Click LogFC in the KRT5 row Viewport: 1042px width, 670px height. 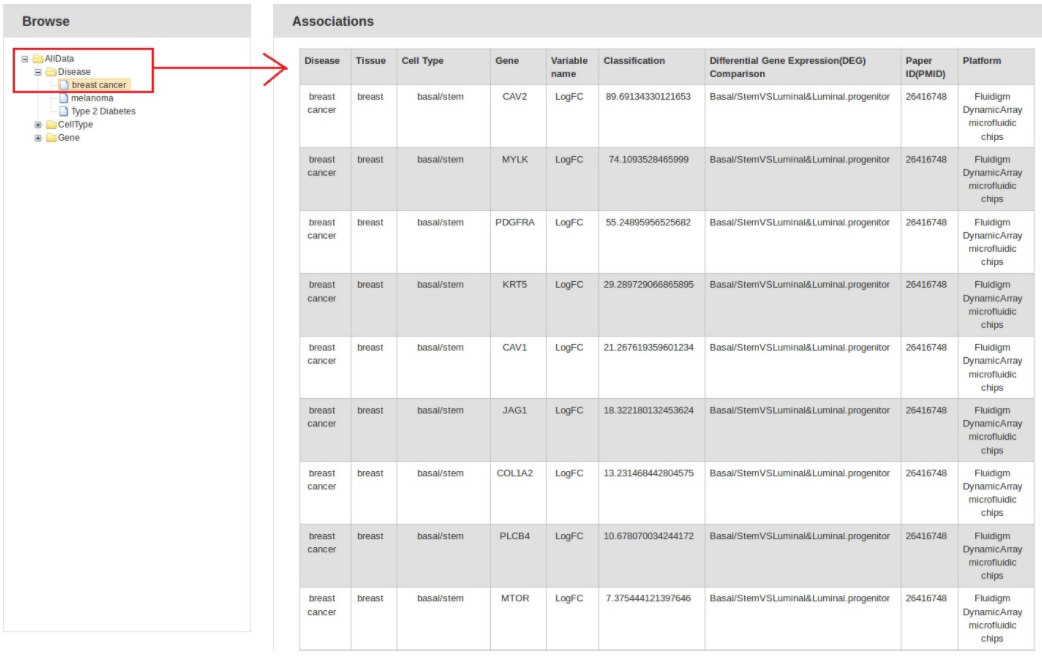(569, 284)
